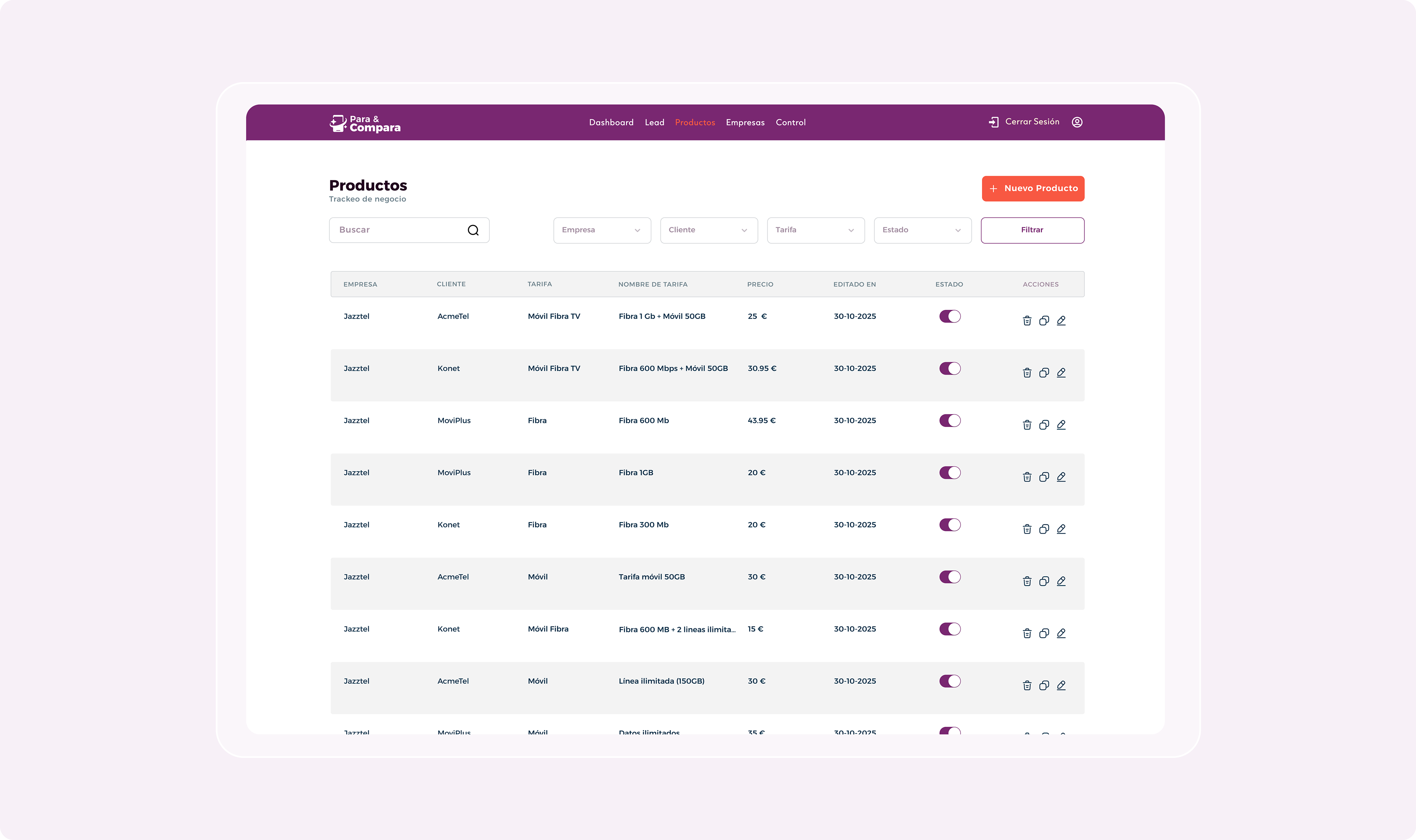Delete the Fibra 1 Gb + Móvil 50GB product
1416x840 pixels.
click(x=1027, y=321)
